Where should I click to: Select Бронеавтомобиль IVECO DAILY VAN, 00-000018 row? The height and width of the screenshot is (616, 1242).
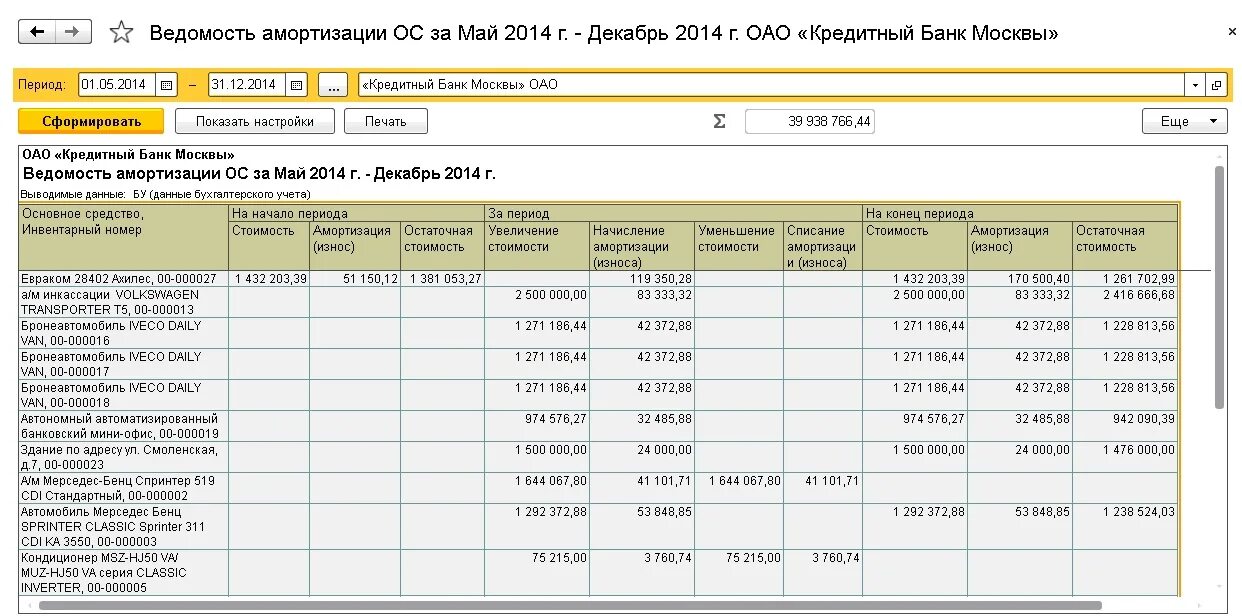598,395
